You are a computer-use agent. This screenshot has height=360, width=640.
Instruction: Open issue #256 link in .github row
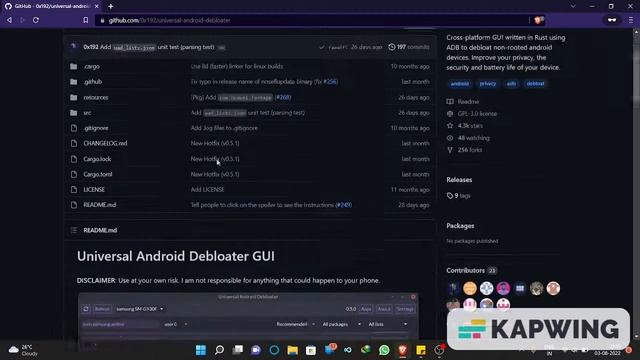[x=330, y=82]
